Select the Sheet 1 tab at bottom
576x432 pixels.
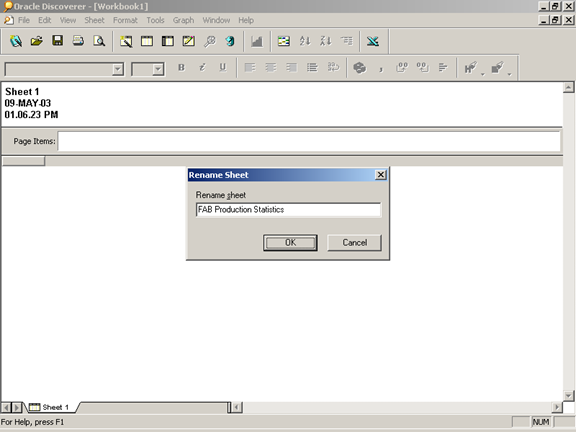pos(50,407)
